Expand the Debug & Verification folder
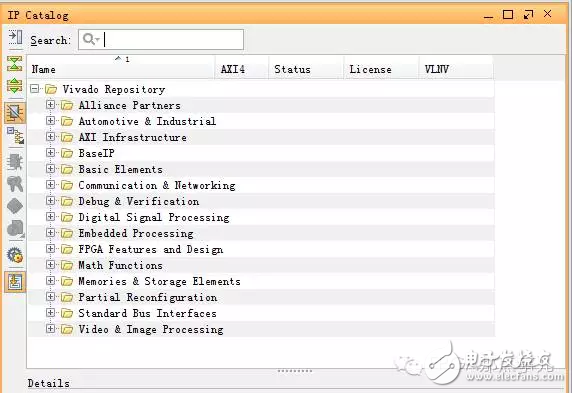The height and width of the screenshot is (393, 572). pos(51,201)
